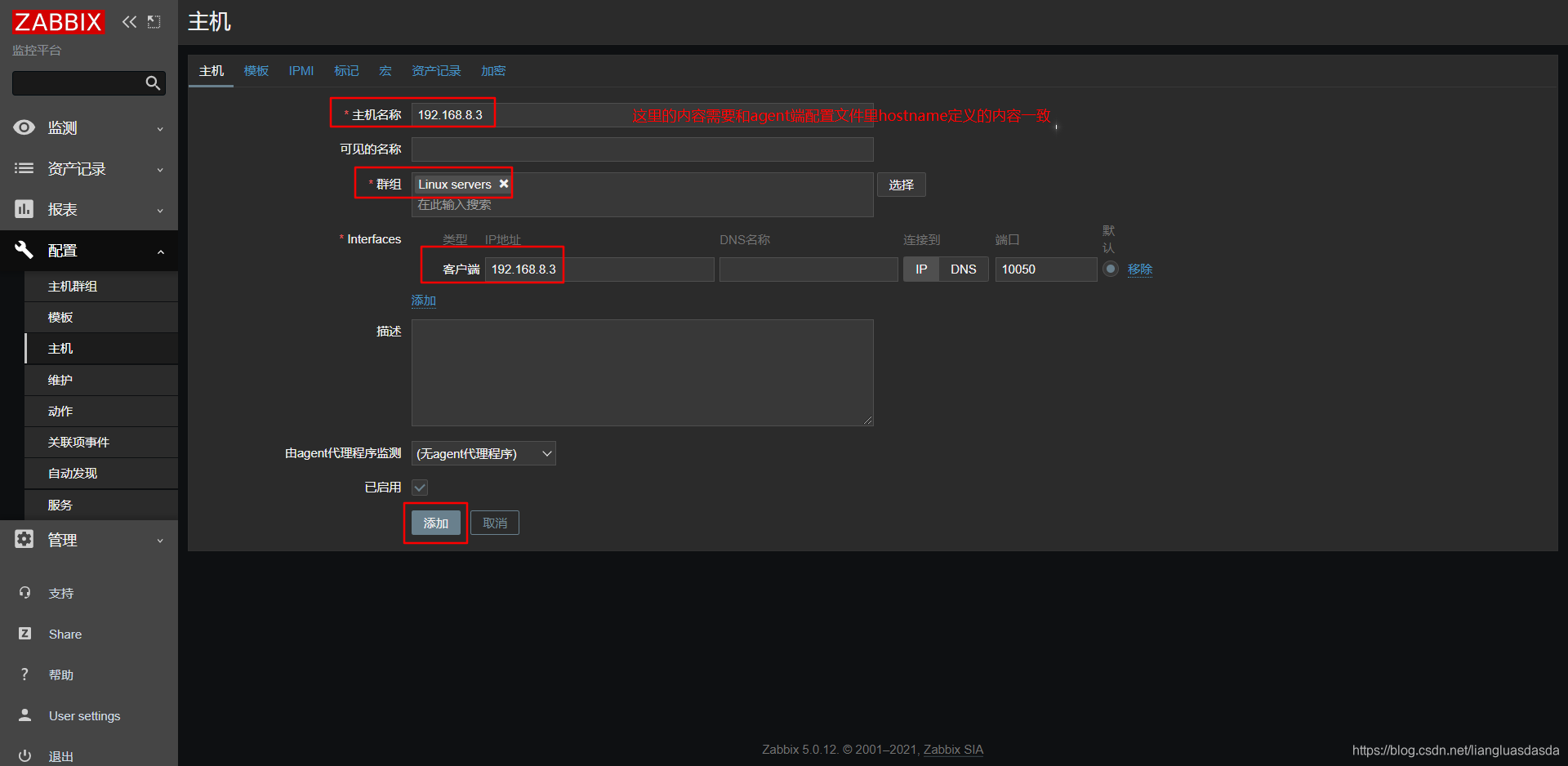
Task: Open the 标记 tab
Action: pyautogui.click(x=346, y=71)
